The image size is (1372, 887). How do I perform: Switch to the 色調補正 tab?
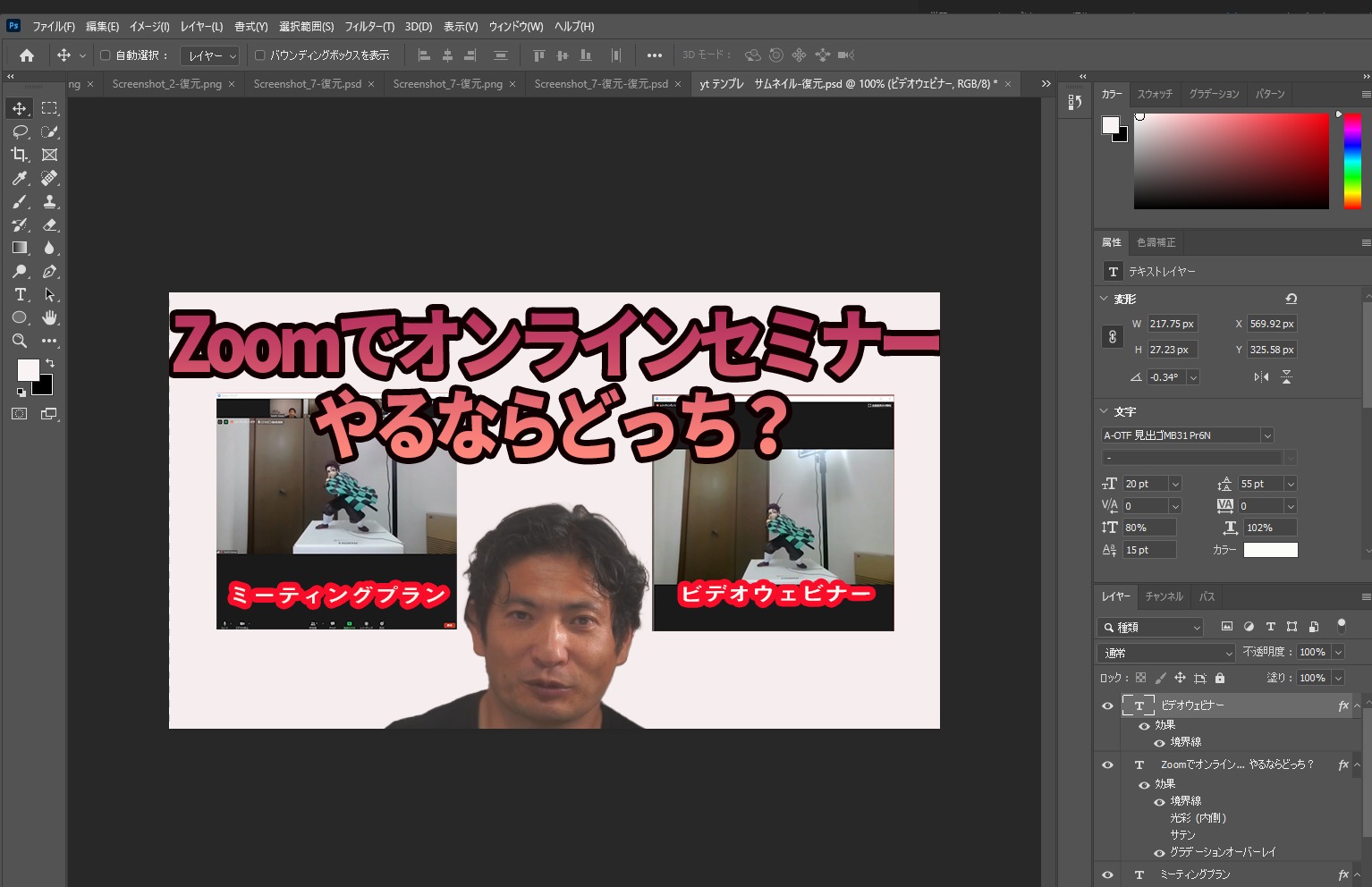tap(1156, 242)
